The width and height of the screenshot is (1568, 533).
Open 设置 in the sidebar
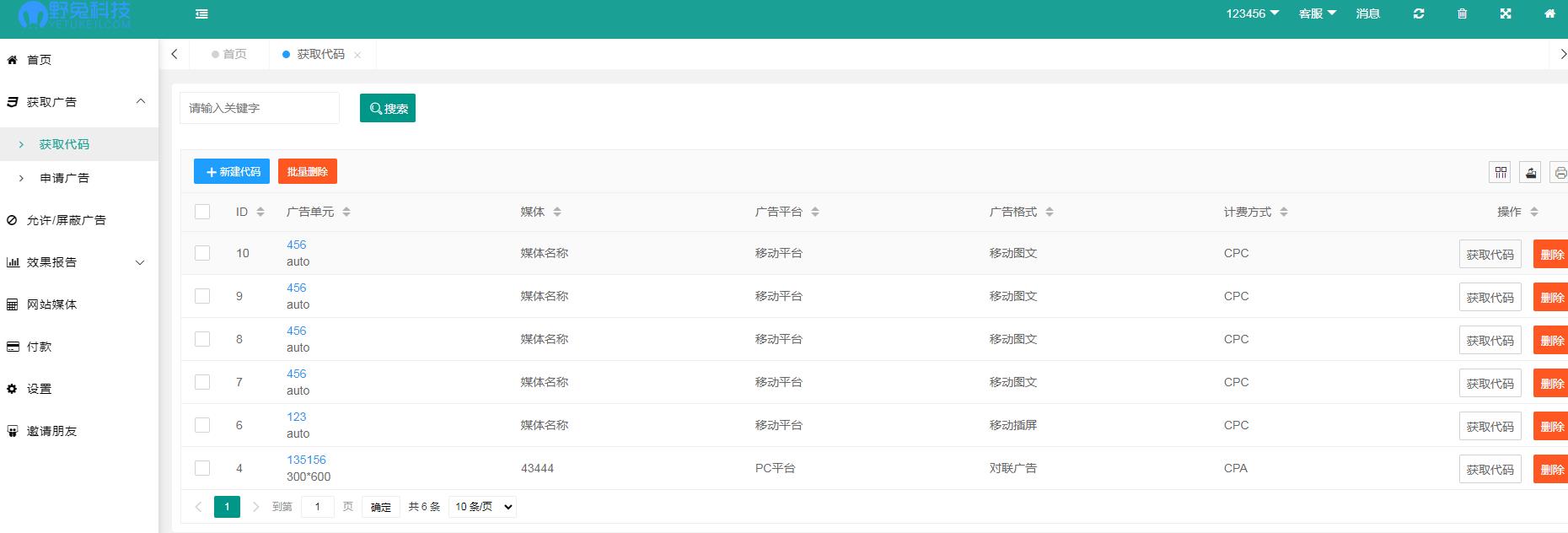pos(79,389)
